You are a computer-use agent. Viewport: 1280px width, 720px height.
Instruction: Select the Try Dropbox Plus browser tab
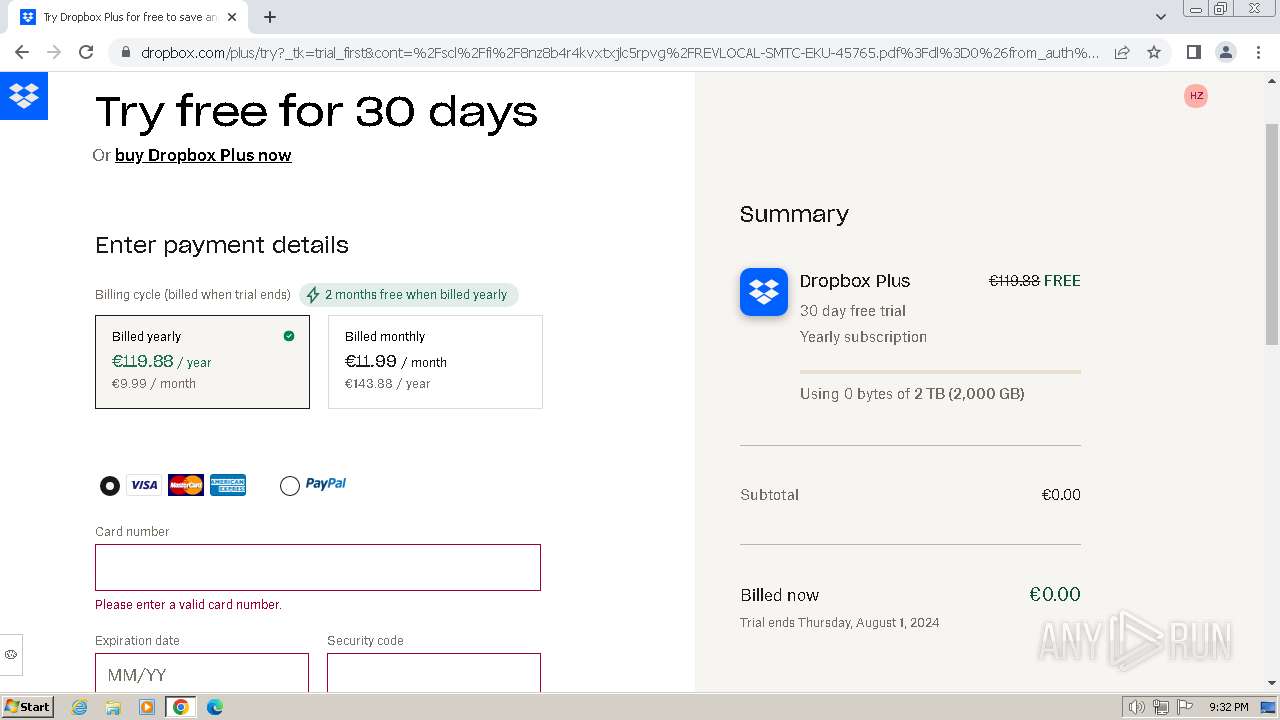pos(128,17)
